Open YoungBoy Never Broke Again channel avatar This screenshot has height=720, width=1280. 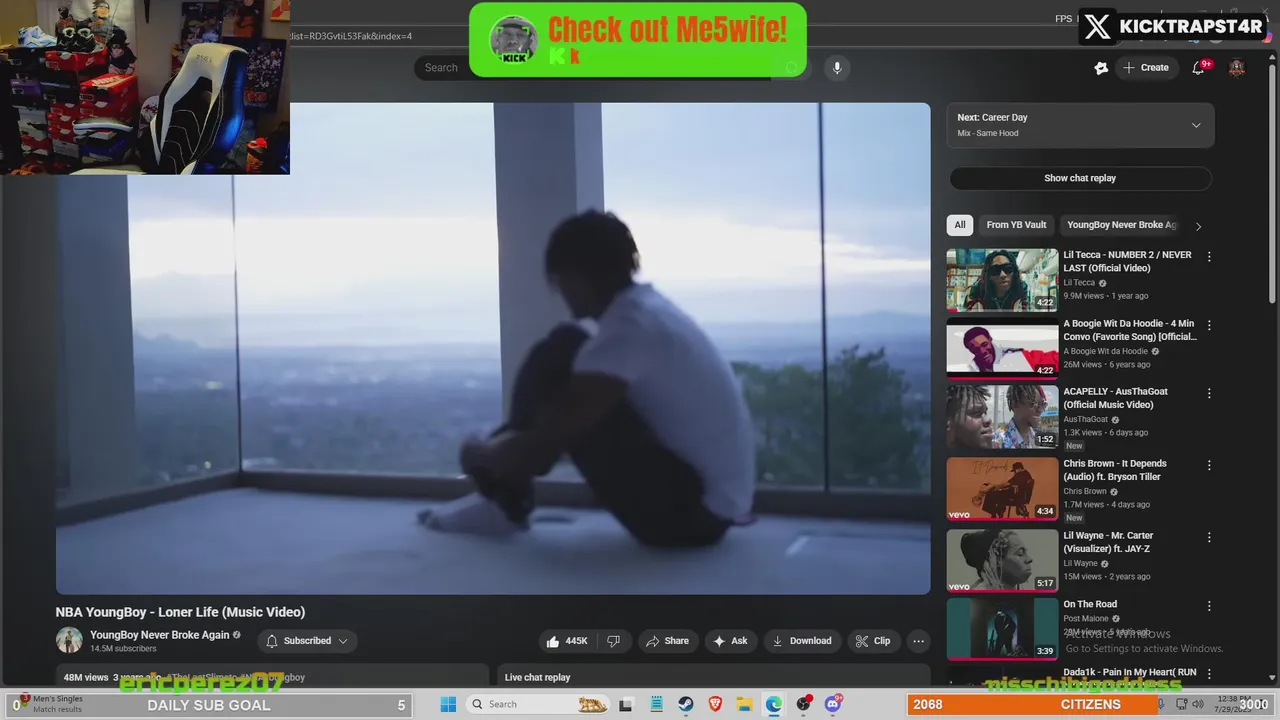pyautogui.click(x=69, y=641)
